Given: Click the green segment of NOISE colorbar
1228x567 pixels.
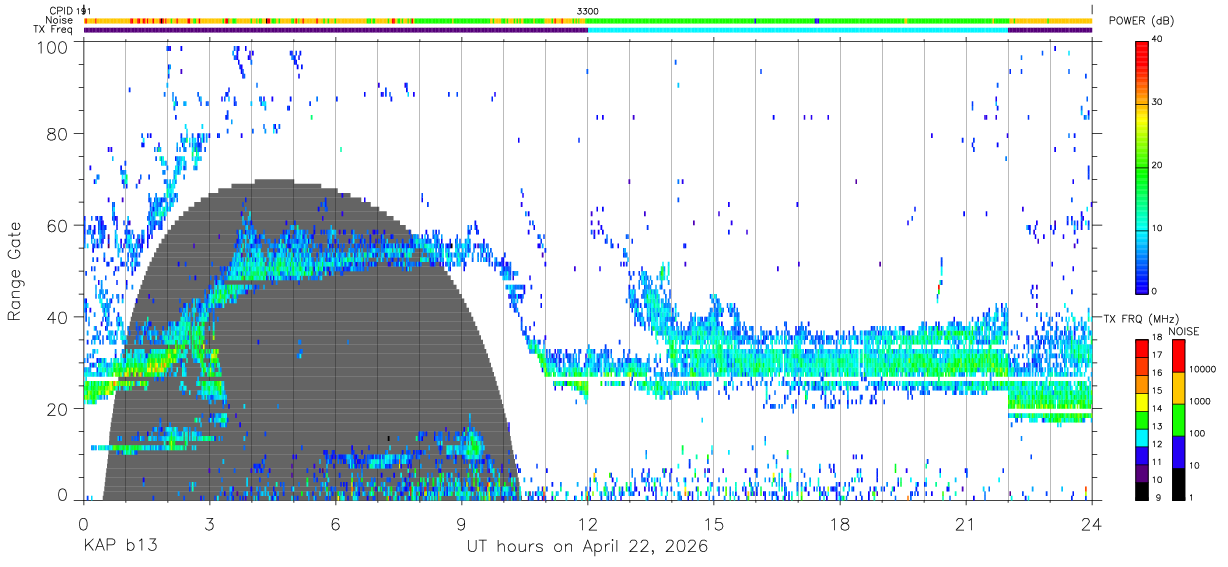Looking at the screenshot, I should (1178, 420).
